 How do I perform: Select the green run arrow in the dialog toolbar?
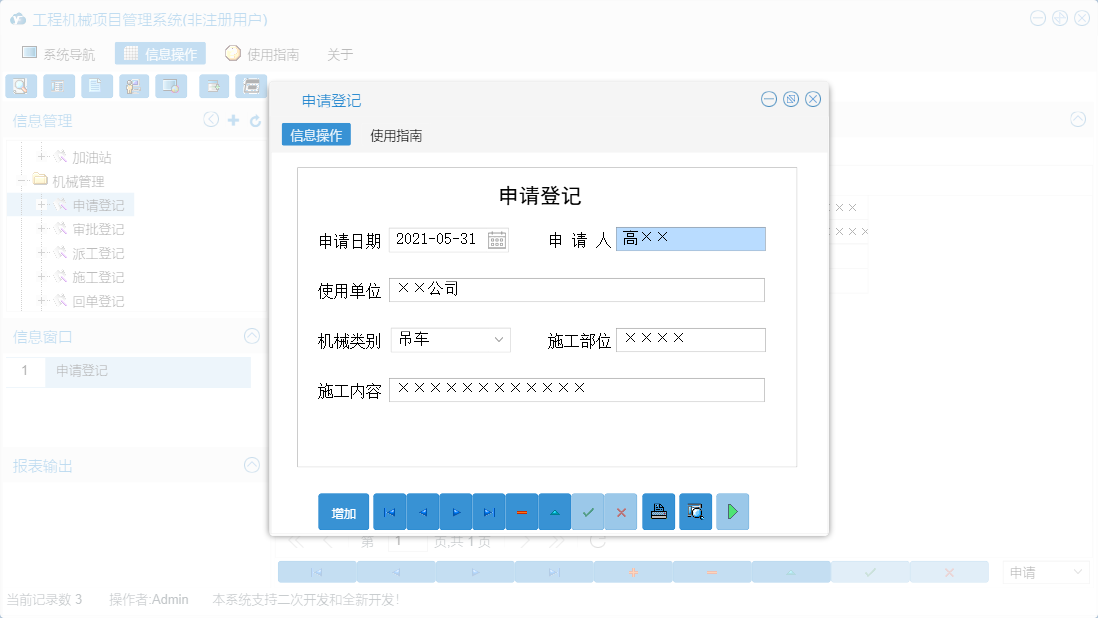point(732,511)
